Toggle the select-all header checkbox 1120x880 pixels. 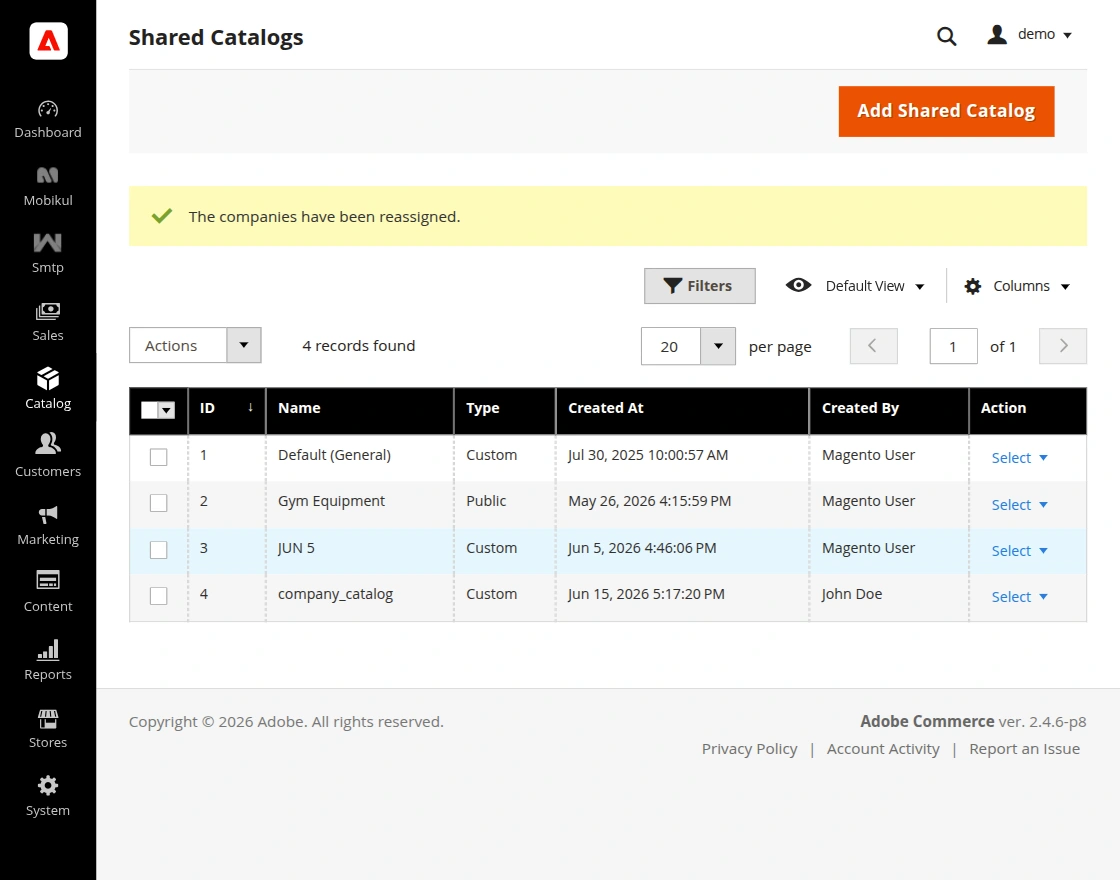pos(149,410)
